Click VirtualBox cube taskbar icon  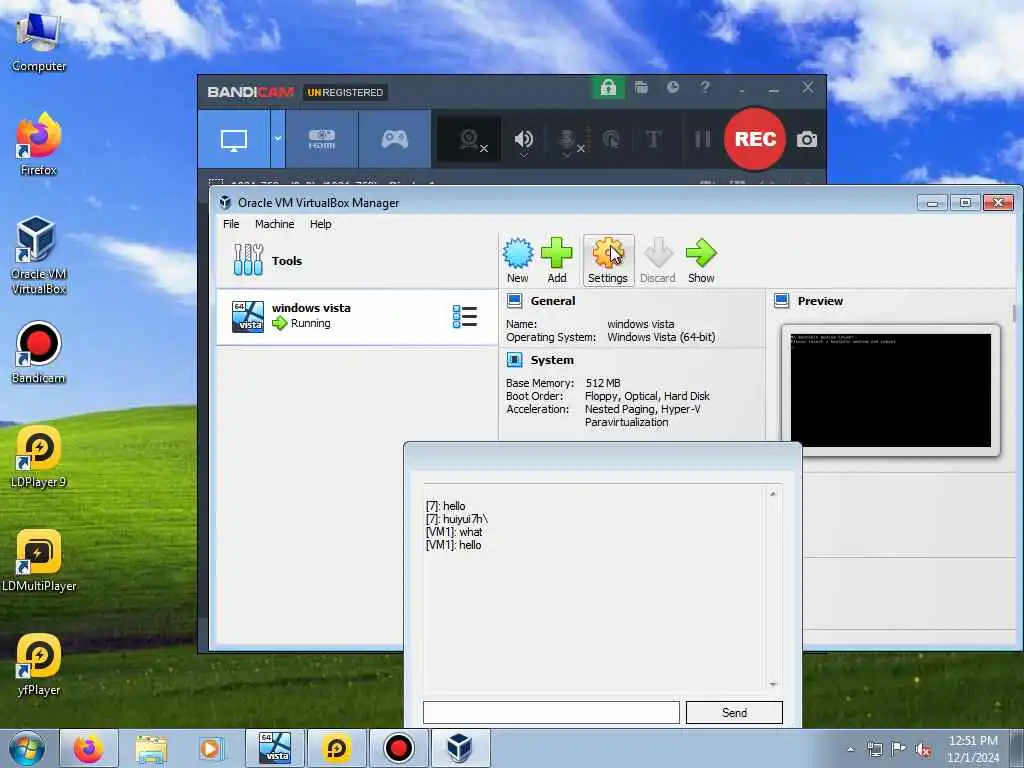click(460, 748)
